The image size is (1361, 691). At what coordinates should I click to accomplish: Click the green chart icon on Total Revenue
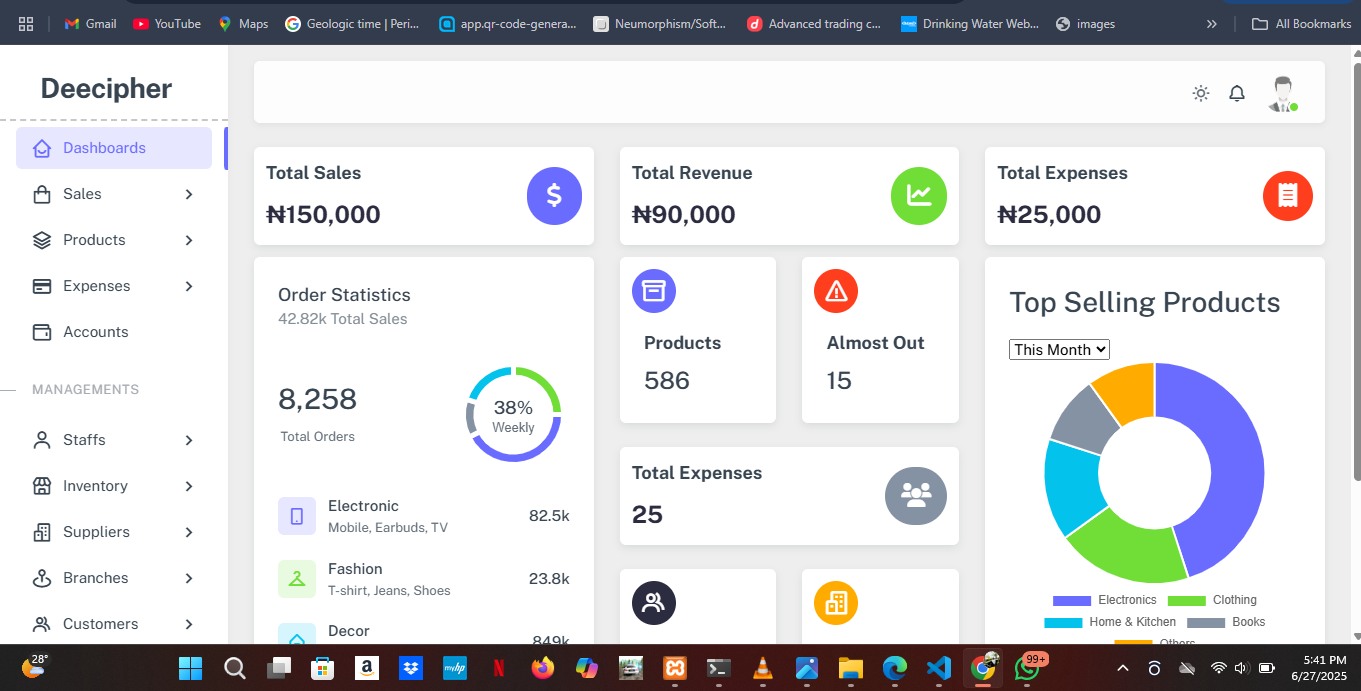click(918, 196)
